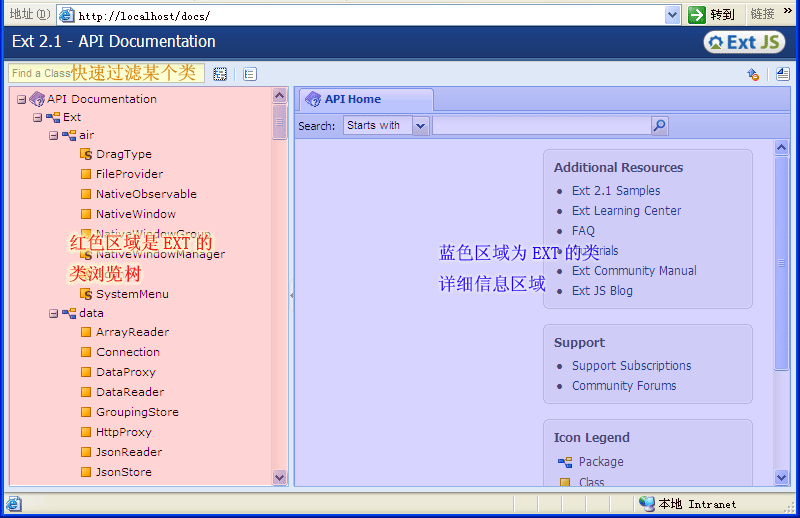This screenshot has height=518, width=800.
Task: Click the browser address URL field
Action: [x=361, y=15]
